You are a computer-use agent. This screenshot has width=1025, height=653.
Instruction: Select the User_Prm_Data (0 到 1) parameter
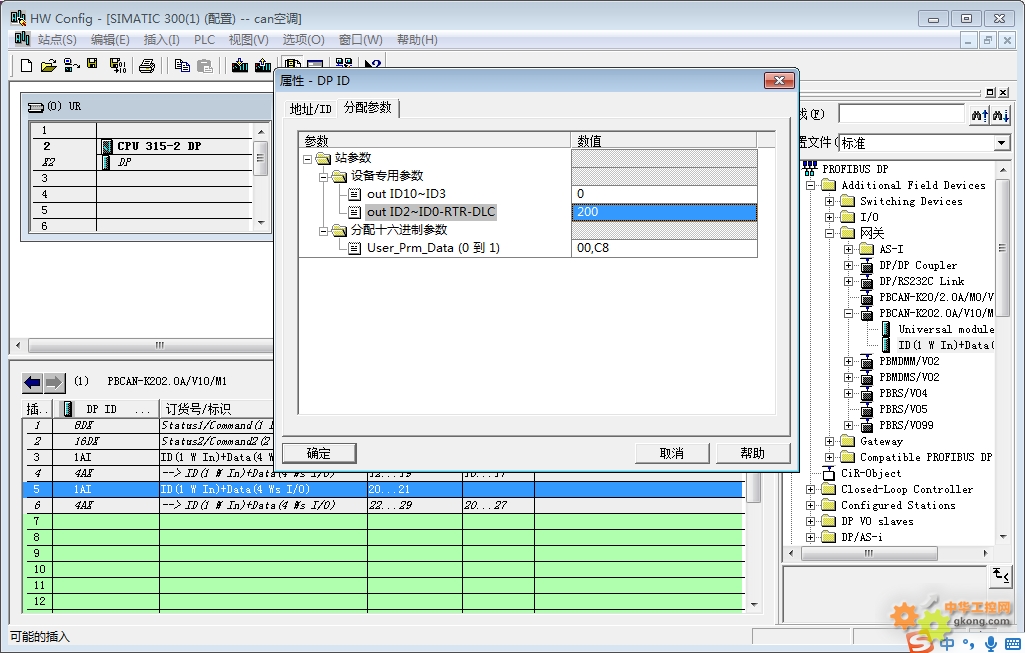tap(433, 248)
